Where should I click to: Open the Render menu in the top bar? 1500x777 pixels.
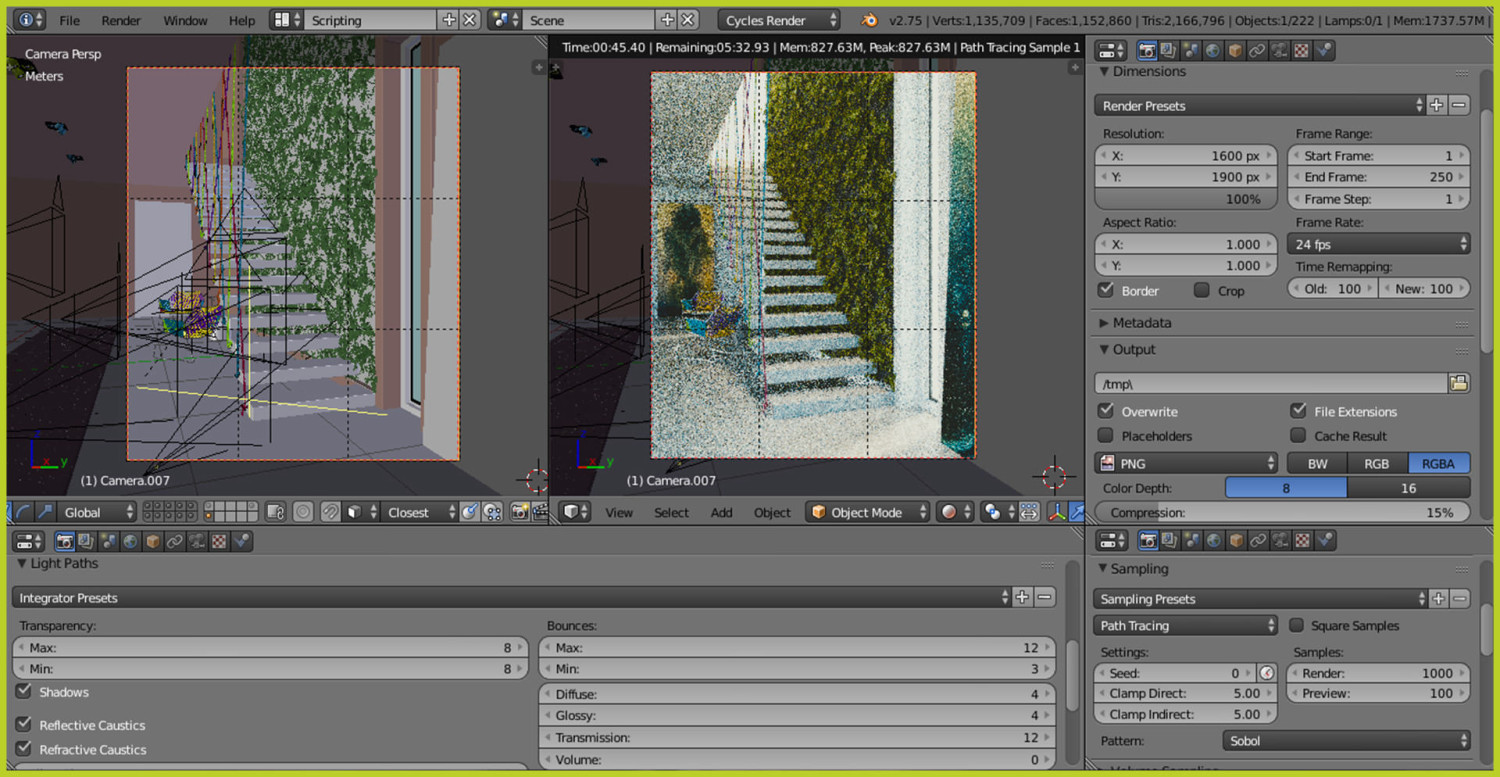point(121,19)
